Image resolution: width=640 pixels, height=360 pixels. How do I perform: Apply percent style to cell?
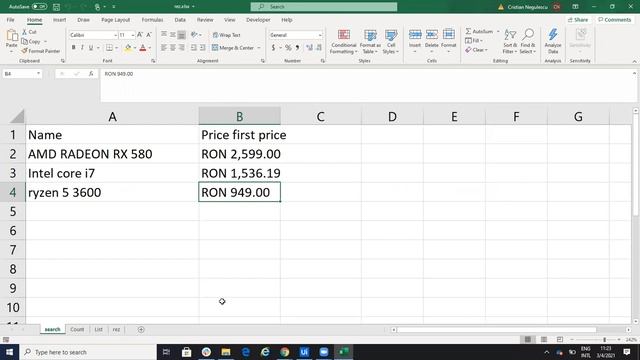point(288,48)
